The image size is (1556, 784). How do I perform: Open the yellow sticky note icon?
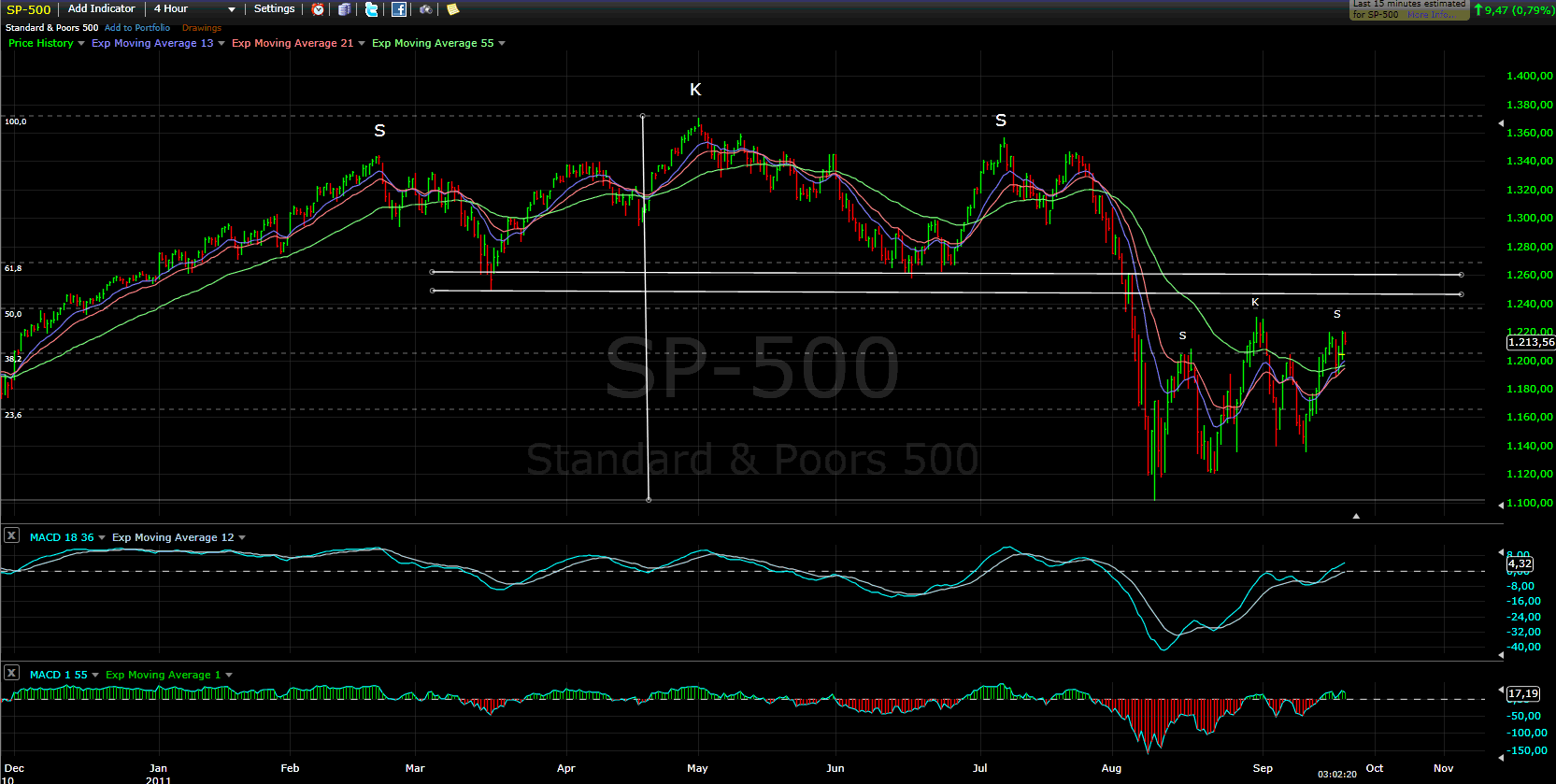(453, 9)
